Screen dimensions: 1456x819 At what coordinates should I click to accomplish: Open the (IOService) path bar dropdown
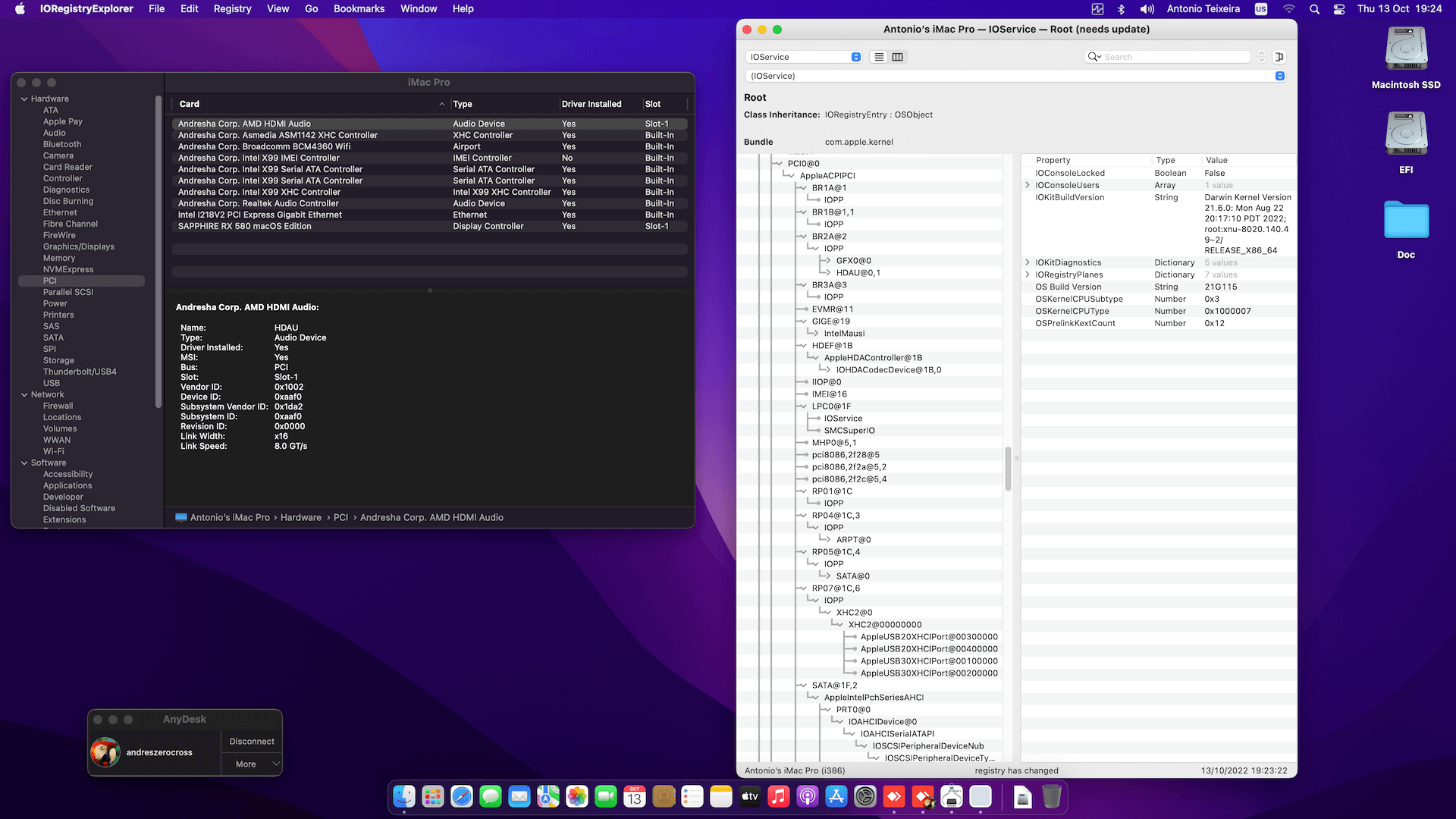tap(1279, 76)
